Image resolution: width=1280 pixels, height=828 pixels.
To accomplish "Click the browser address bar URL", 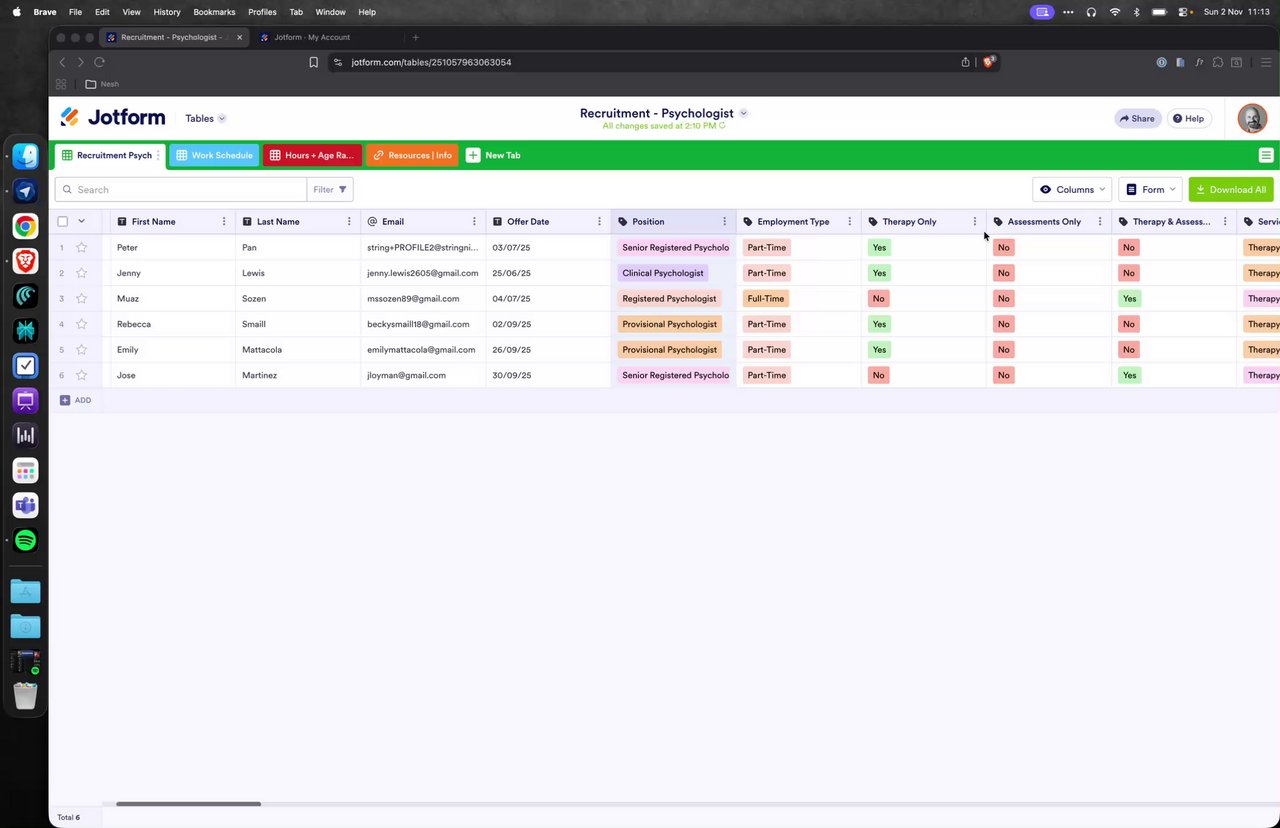I will coord(431,62).
